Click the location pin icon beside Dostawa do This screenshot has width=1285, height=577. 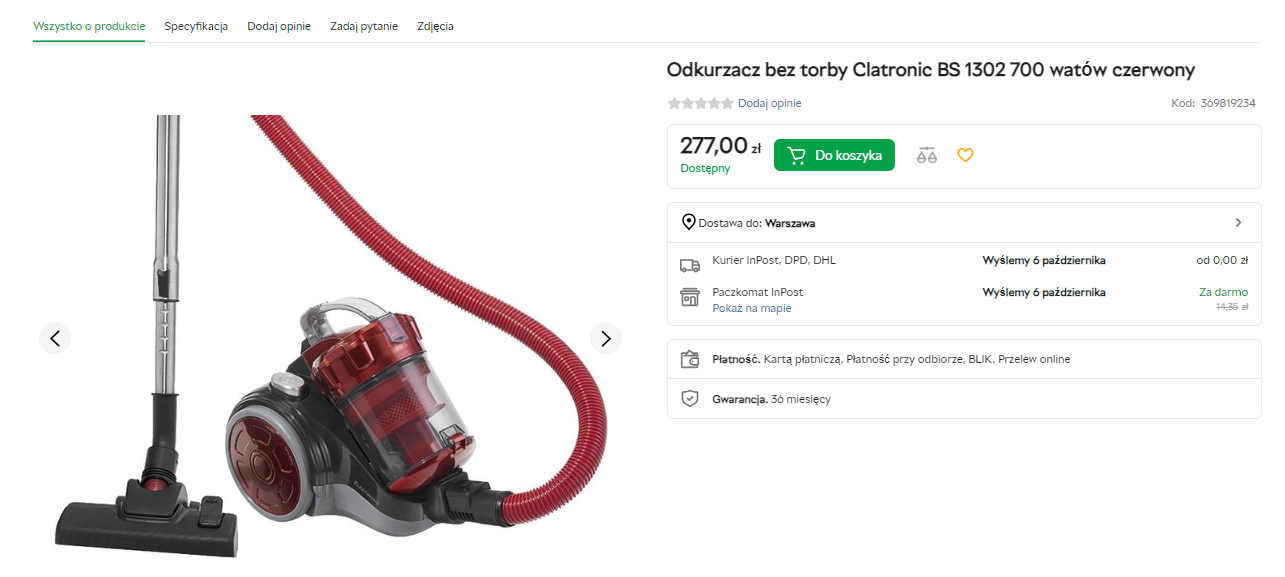tap(688, 222)
